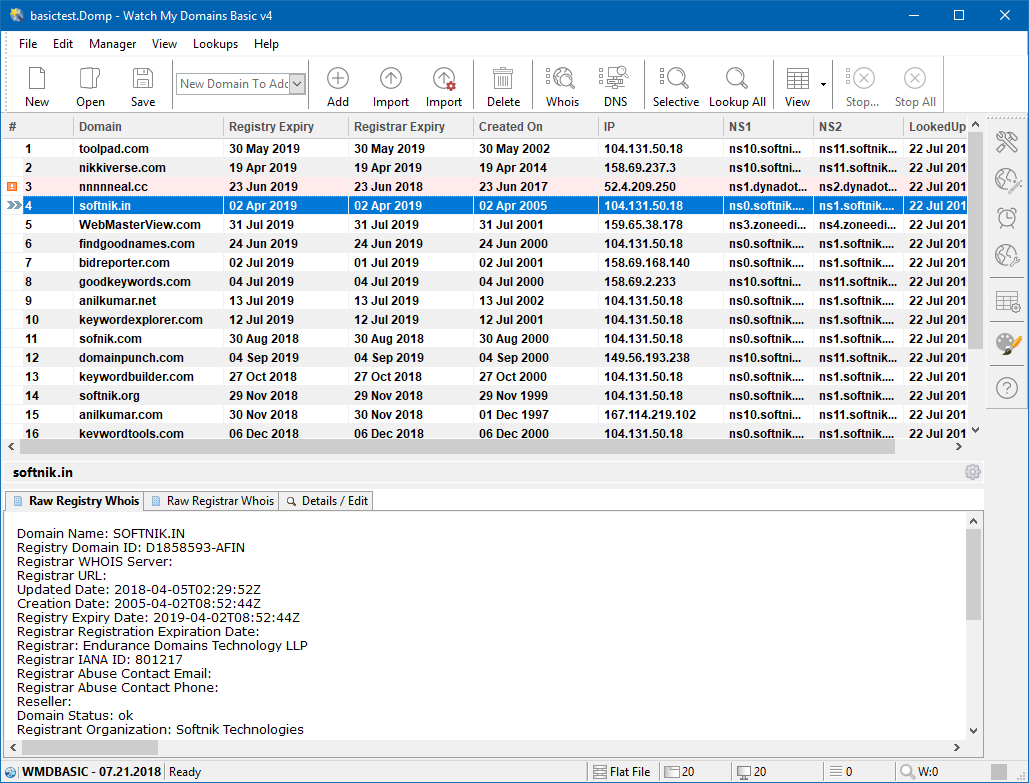Open the Help menu

click(x=266, y=44)
